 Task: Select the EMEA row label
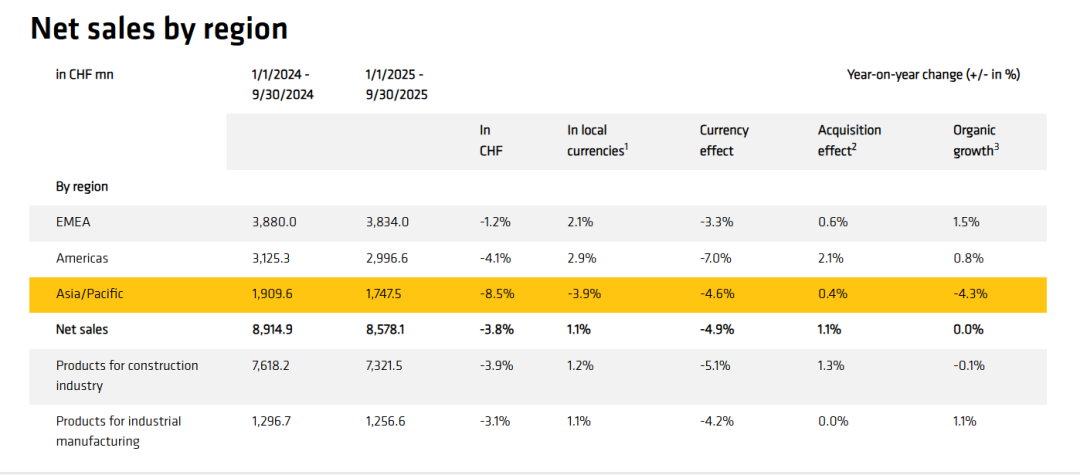[x=74, y=222]
